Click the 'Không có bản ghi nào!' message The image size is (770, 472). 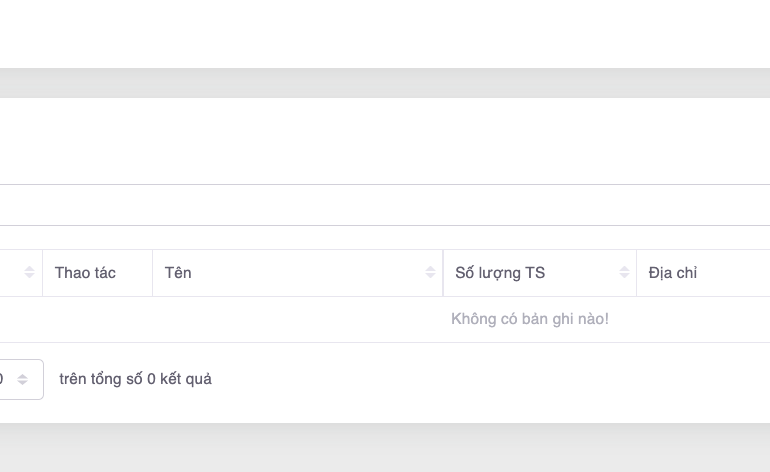[x=529, y=319]
